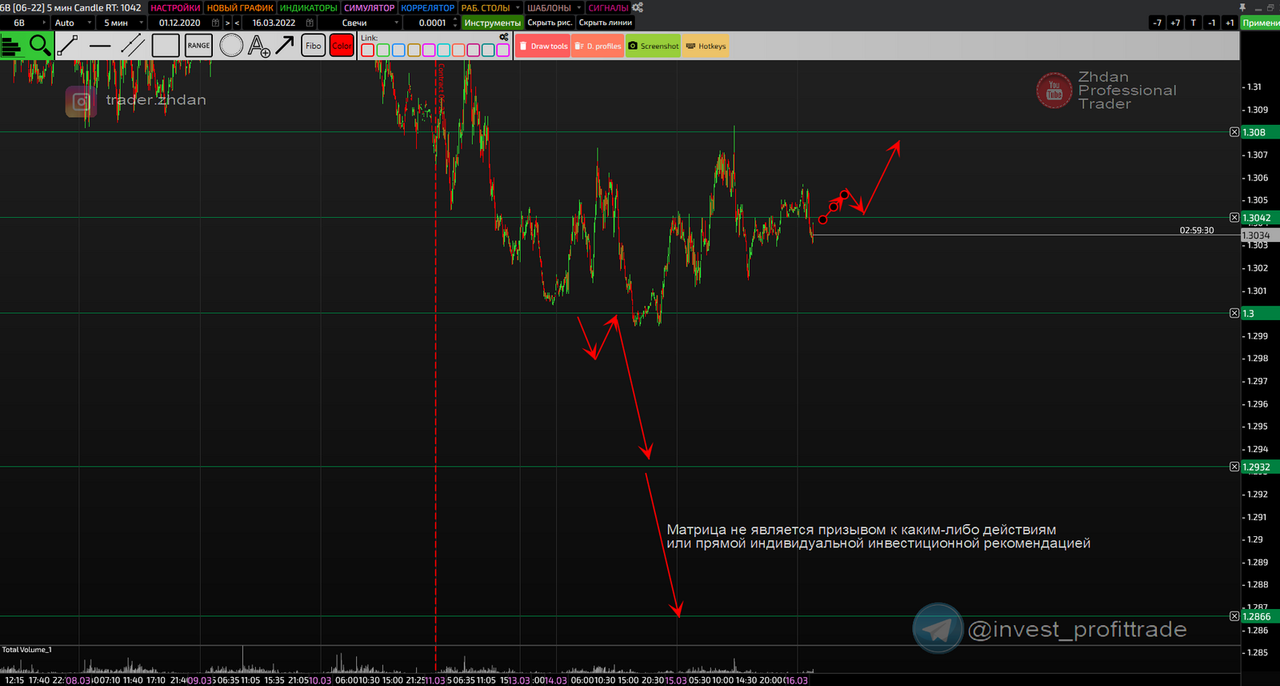Screen dimensions: 1280x686
Task: Remove the 1.308 level line
Action: click(x=1234, y=132)
